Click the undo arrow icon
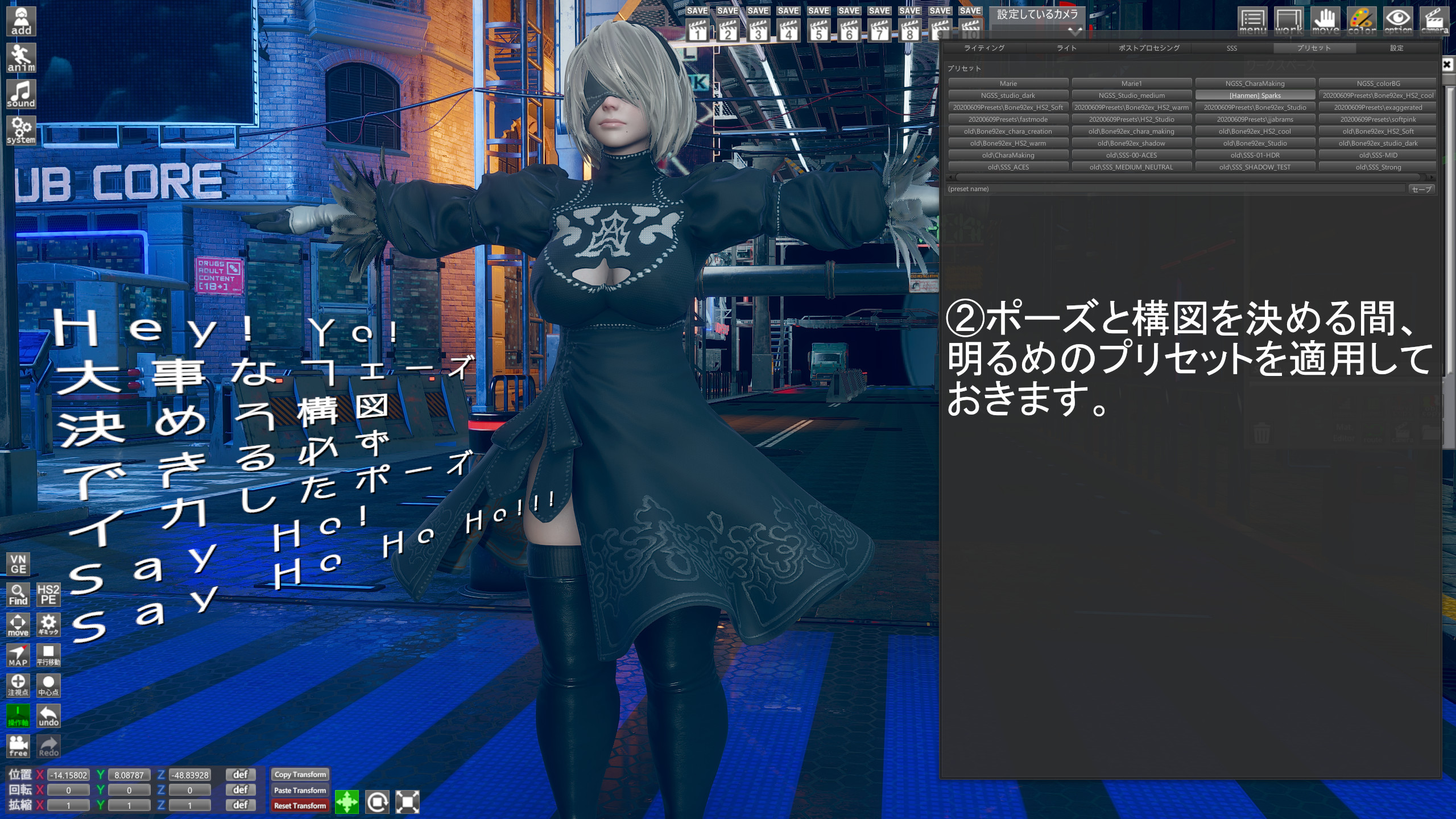1456x819 pixels. tap(48, 715)
